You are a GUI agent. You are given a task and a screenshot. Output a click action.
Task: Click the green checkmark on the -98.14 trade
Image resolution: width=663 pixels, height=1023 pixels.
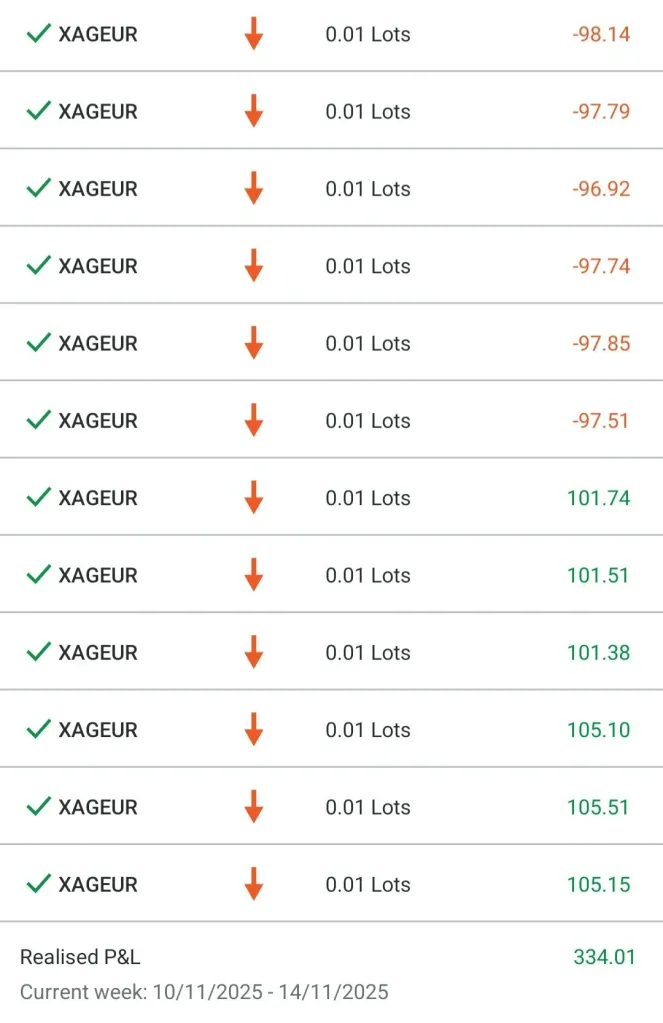click(38, 34)
